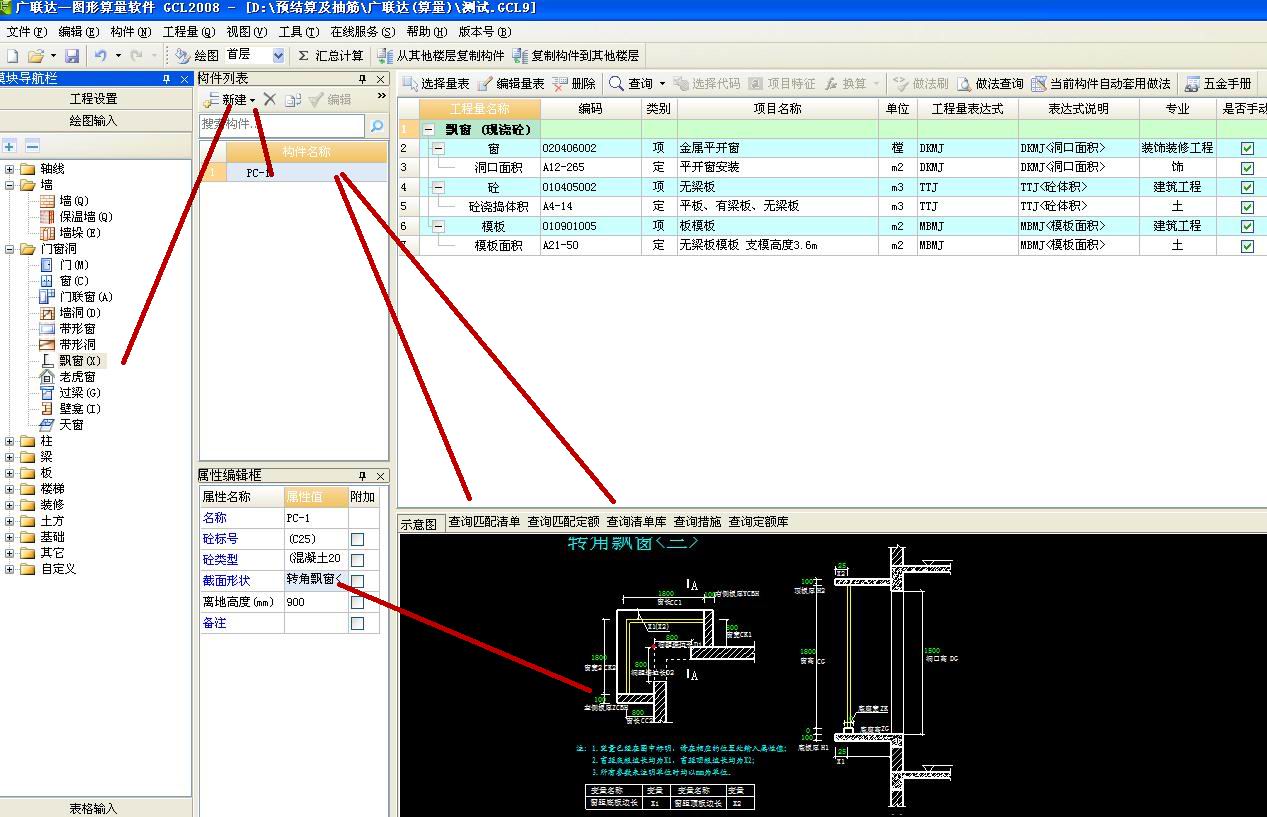1267x817 pixels.
Task: Select 墙(Q) in the navigation tree
Action: tap(64, 201)
